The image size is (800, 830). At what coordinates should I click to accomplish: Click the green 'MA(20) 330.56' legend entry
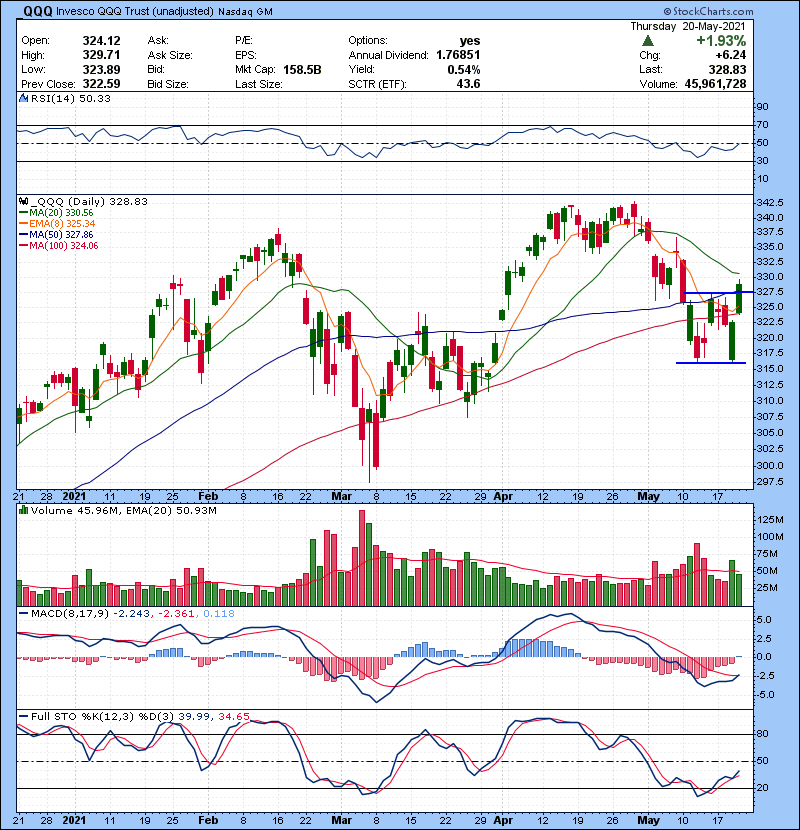60,212
